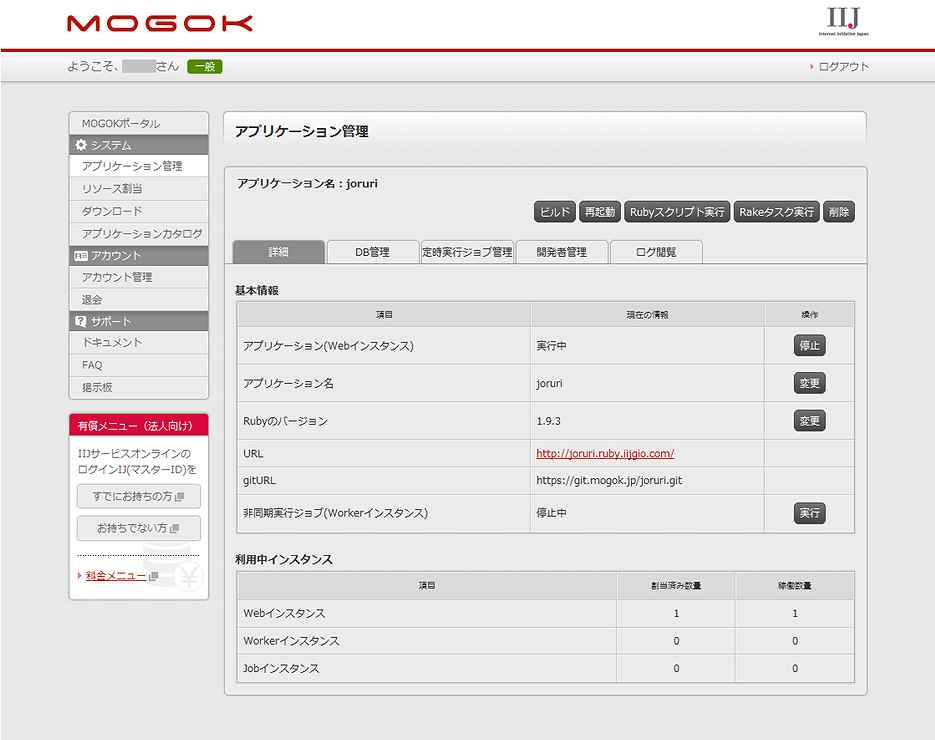Switch to the DB管理 tab
This screenshot has height=740, width=935.
coord(373,252)
